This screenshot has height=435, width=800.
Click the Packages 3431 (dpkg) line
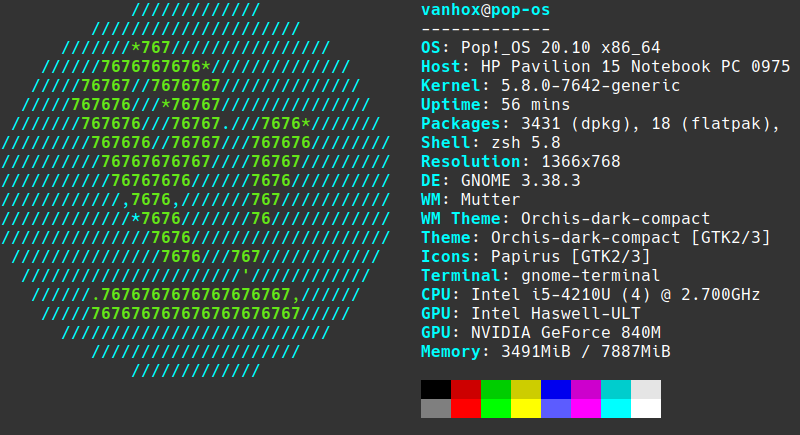coord(600,123)
